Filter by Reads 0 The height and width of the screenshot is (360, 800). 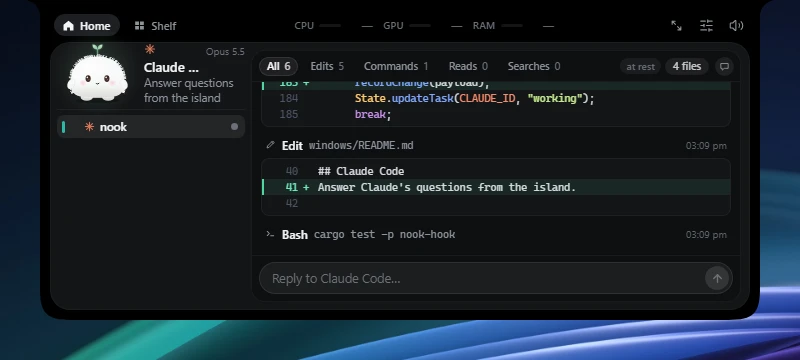pyautogui.click(x=468, y=66)
